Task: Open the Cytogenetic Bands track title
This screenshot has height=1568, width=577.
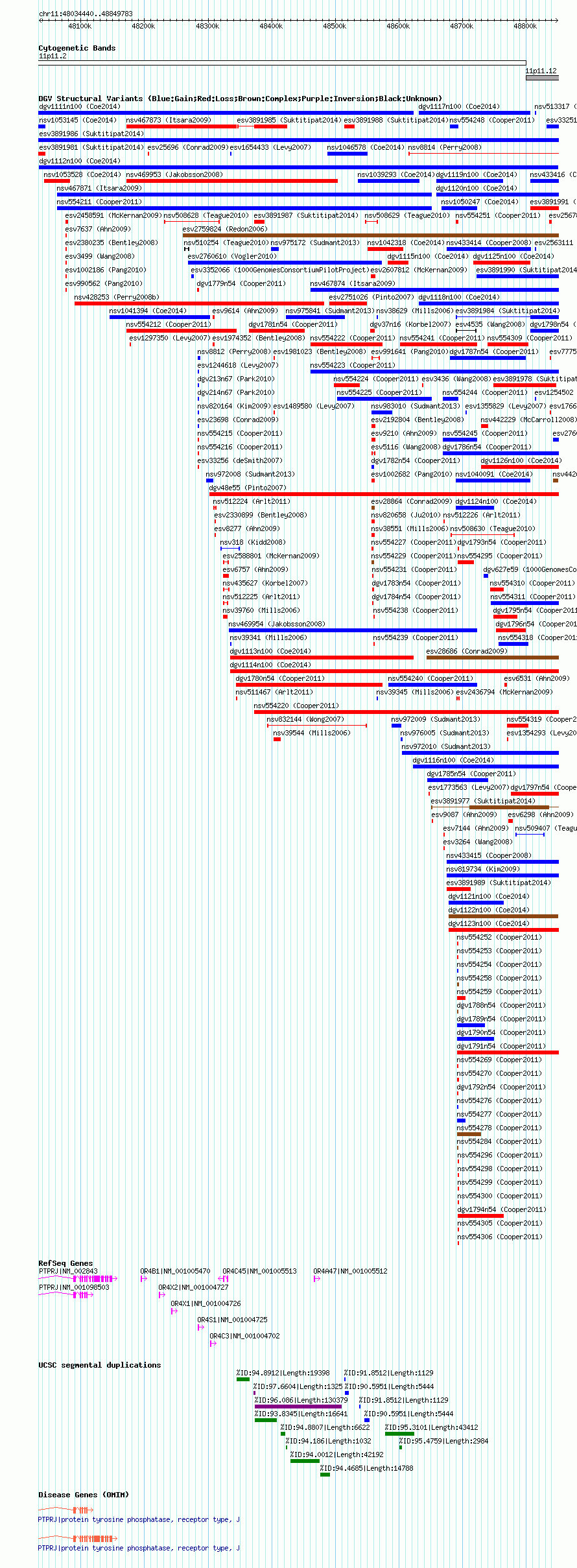Action: click(x=77, y=48)
